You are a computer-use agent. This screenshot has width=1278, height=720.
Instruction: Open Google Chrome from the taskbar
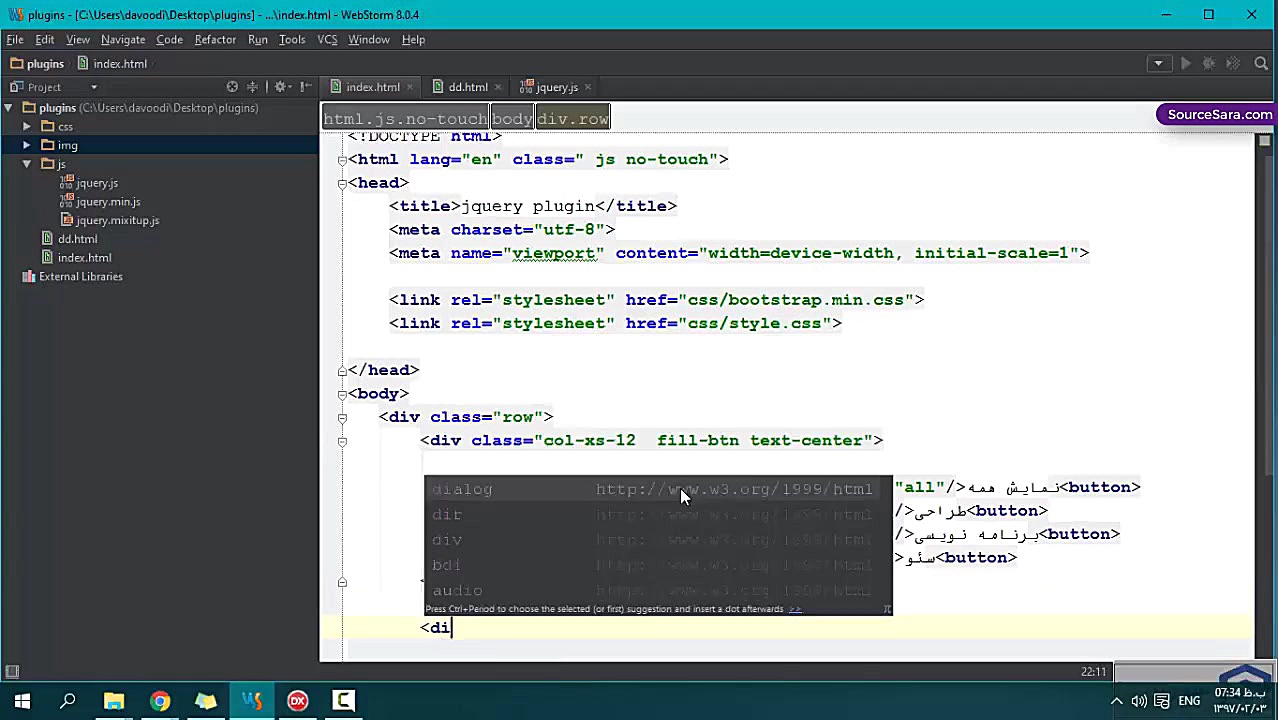160,700
